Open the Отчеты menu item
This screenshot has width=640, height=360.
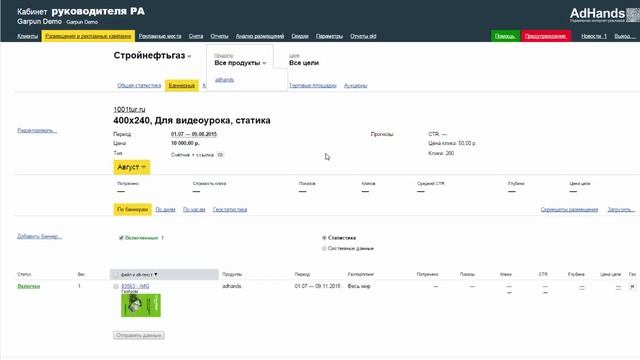(x=219, y=36)
